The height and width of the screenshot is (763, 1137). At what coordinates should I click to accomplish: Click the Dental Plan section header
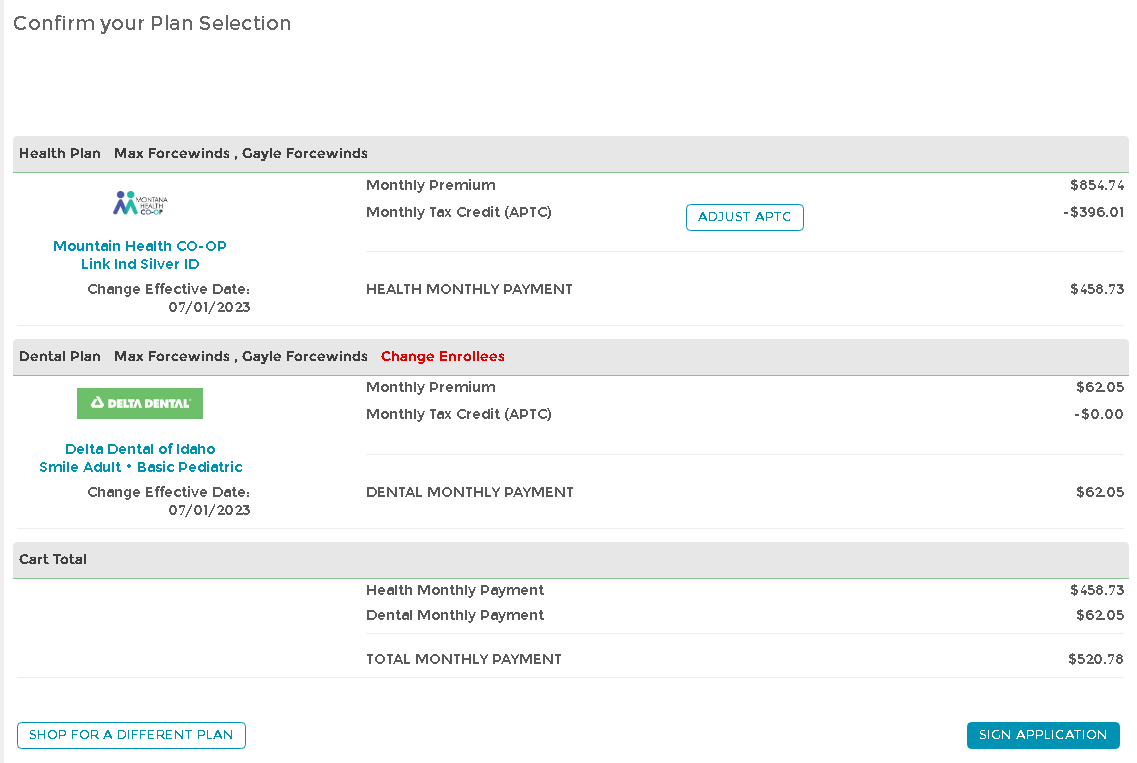pos(60,357)
